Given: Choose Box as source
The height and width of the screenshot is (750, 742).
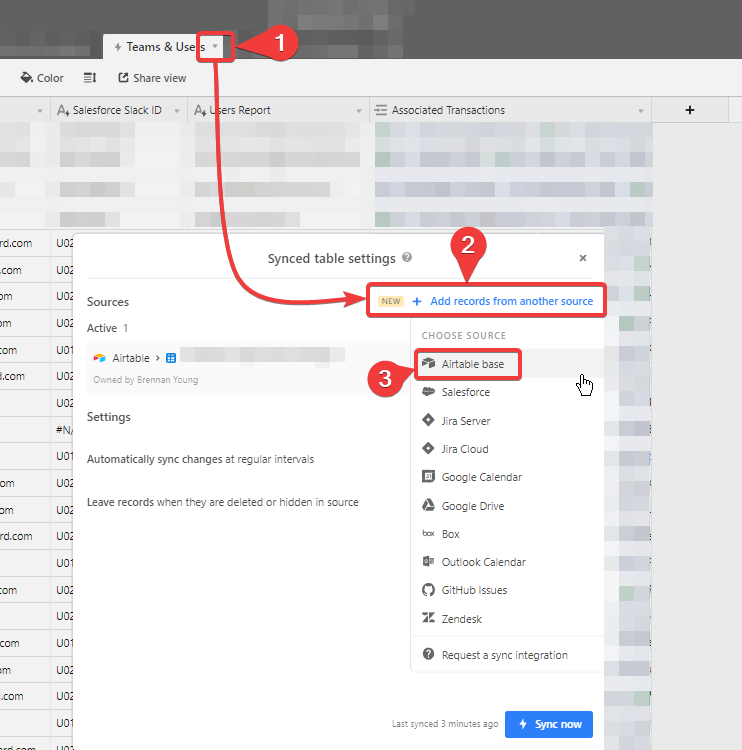Looking at the screenshot, I should [507, 534].
